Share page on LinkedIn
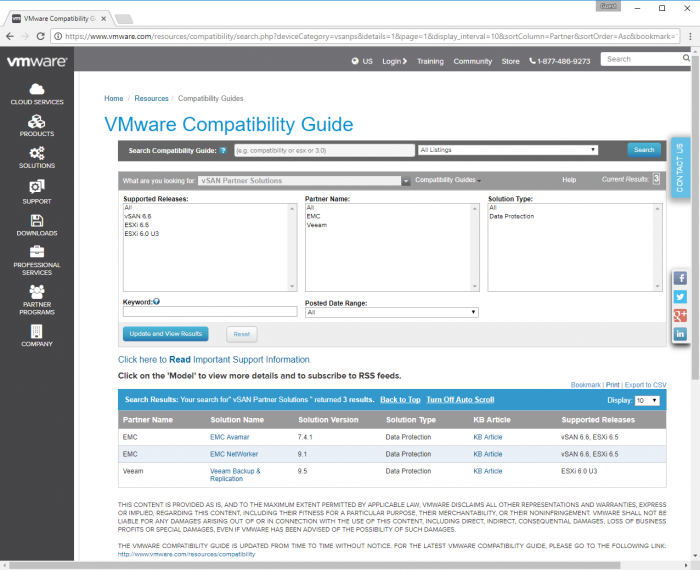This screenshot has width=700, height=570. tap(680, 334)
